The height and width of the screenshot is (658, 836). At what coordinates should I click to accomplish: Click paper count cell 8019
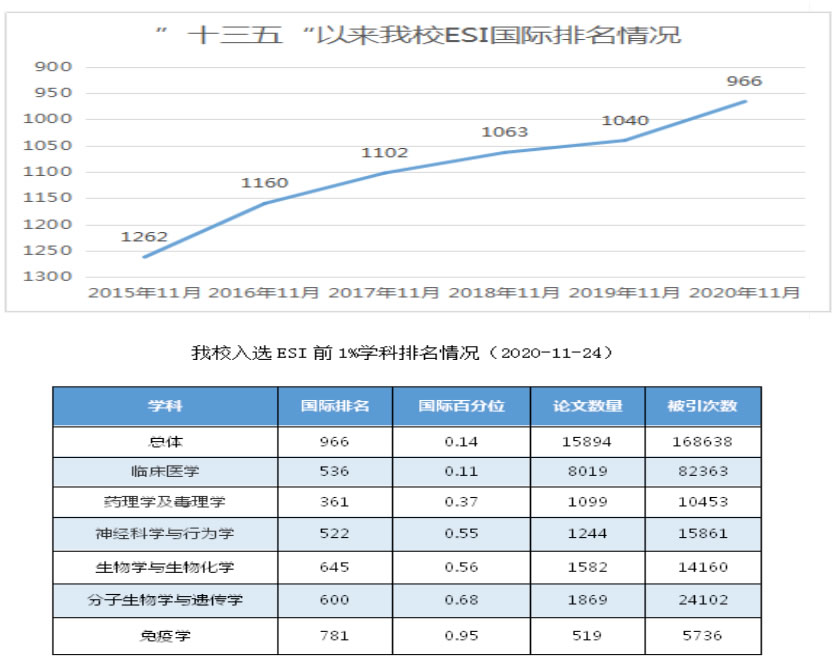pyautogui.click(x=588, y=471)
